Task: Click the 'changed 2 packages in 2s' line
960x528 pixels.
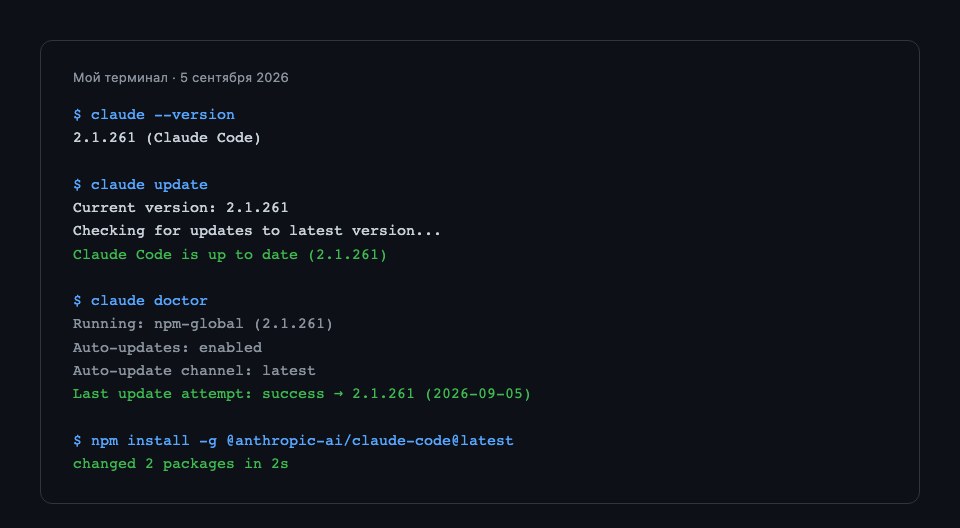Action: coord(181,464)
